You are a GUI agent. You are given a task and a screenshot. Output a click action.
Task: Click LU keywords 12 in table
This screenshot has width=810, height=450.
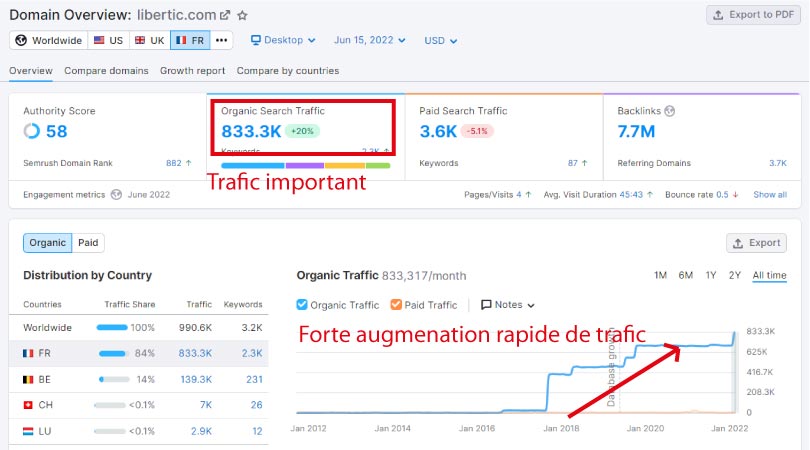click(x=257, y=431)
